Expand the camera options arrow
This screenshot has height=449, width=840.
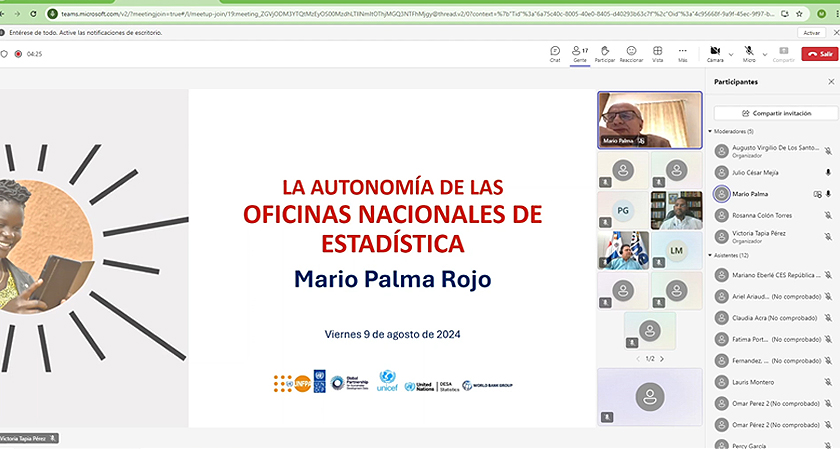(x=731, y=55)
